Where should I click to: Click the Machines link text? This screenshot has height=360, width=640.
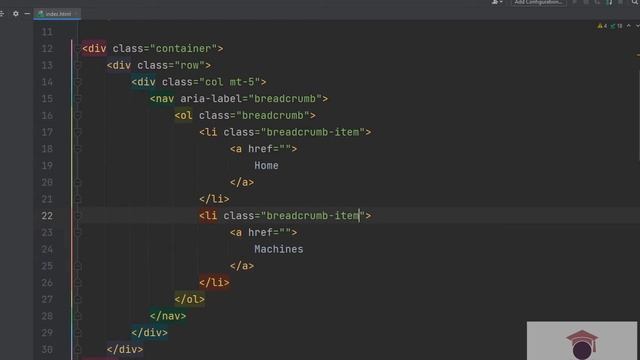[x=279, y=249]
